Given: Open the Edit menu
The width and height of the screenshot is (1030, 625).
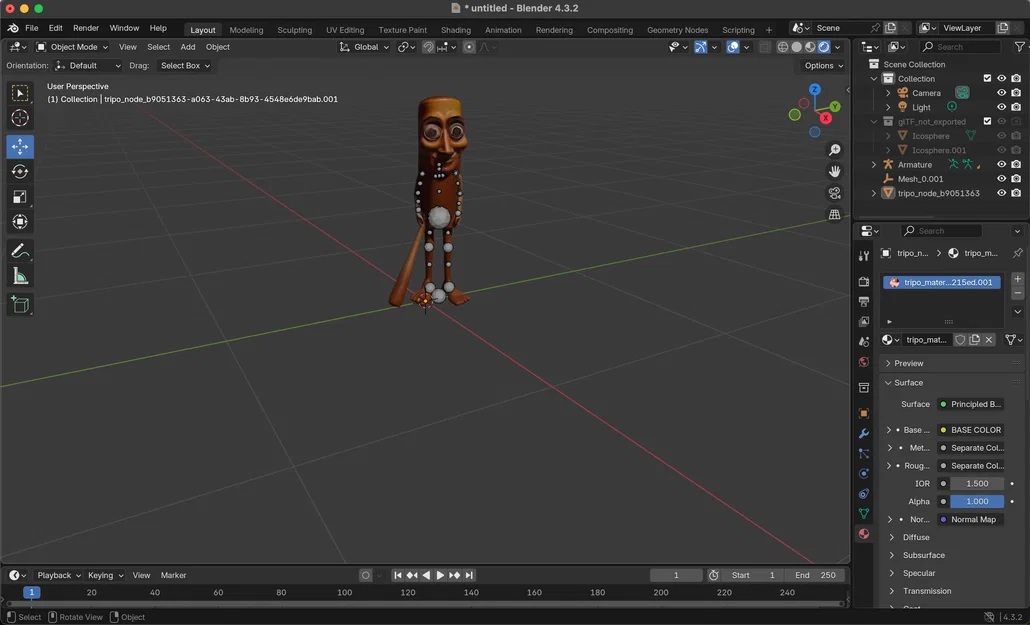Looking at the screenshot, I should (x=55, y=27).
